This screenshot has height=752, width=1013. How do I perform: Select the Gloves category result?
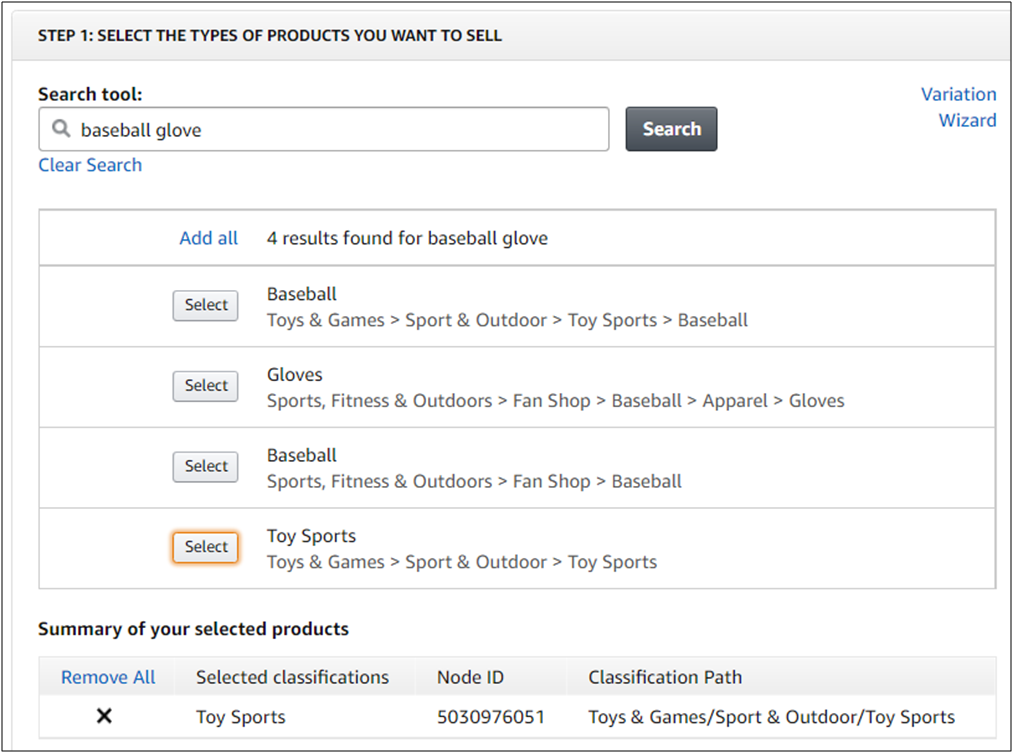[x=206, y=386]
